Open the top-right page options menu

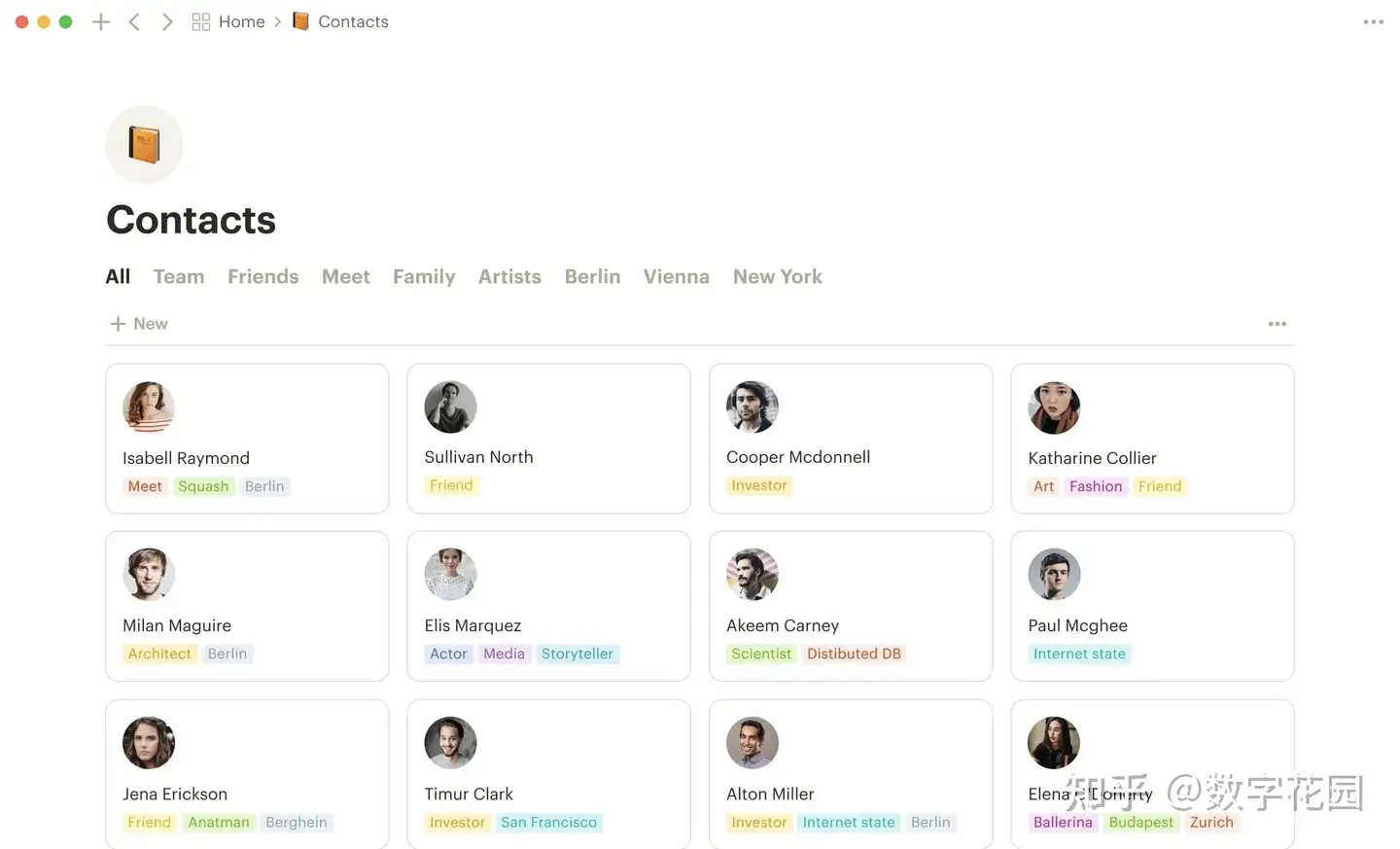[1373, 21]
